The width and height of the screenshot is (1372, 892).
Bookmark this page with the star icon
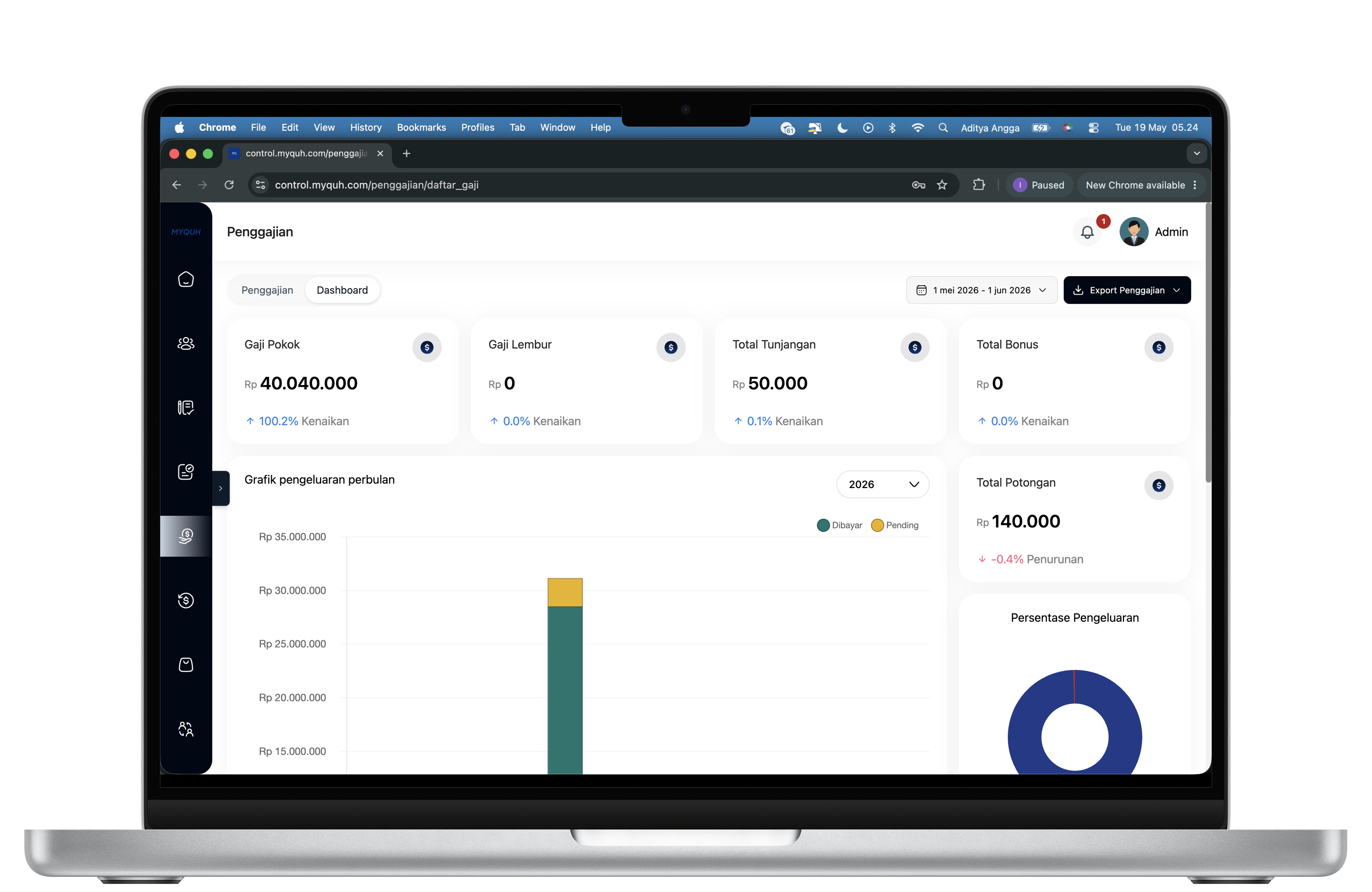tap(942, 185)
